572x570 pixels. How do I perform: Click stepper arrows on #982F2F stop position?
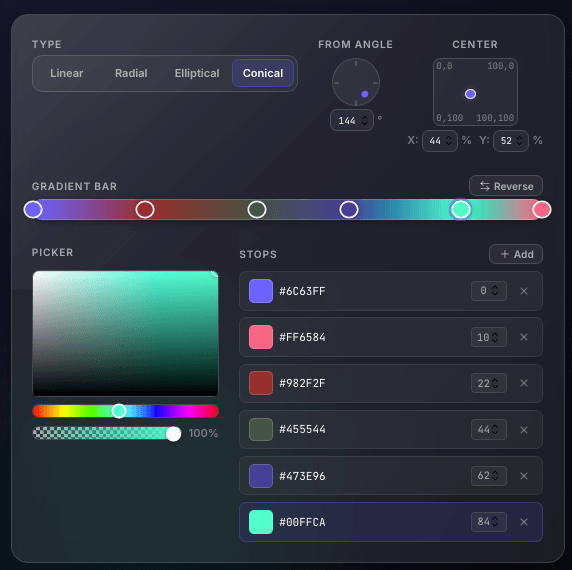[x=495, y=383]
